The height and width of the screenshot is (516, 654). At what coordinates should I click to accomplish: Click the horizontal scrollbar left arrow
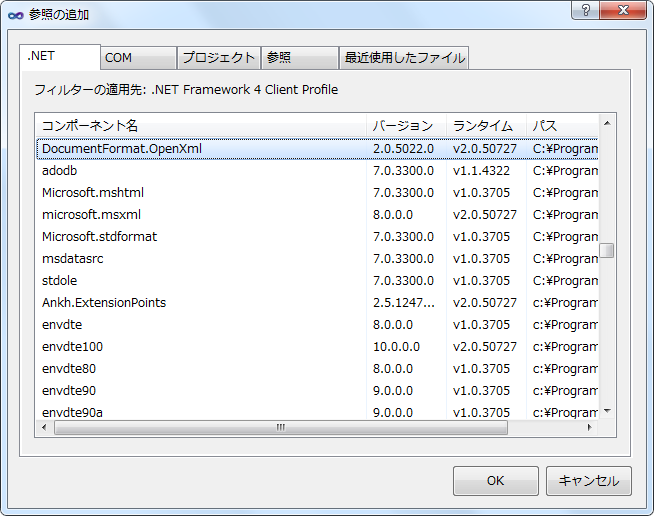(43, 427)
